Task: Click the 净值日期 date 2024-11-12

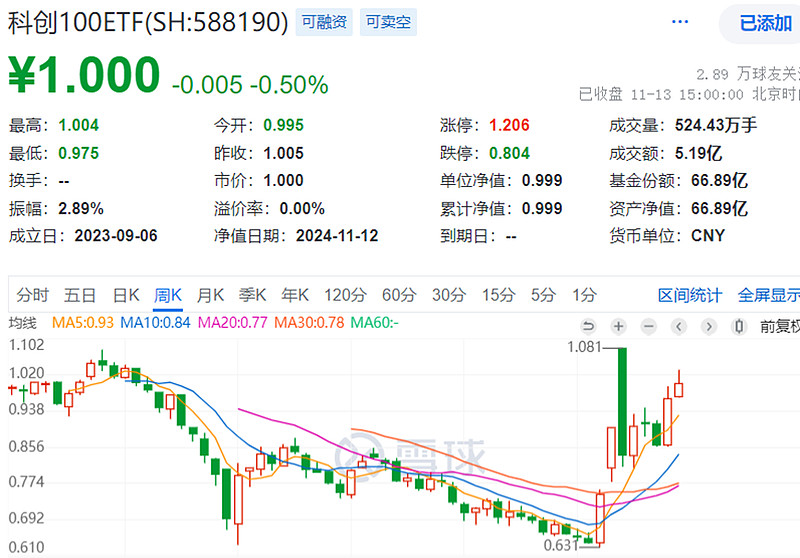Action: pos(337,236)
